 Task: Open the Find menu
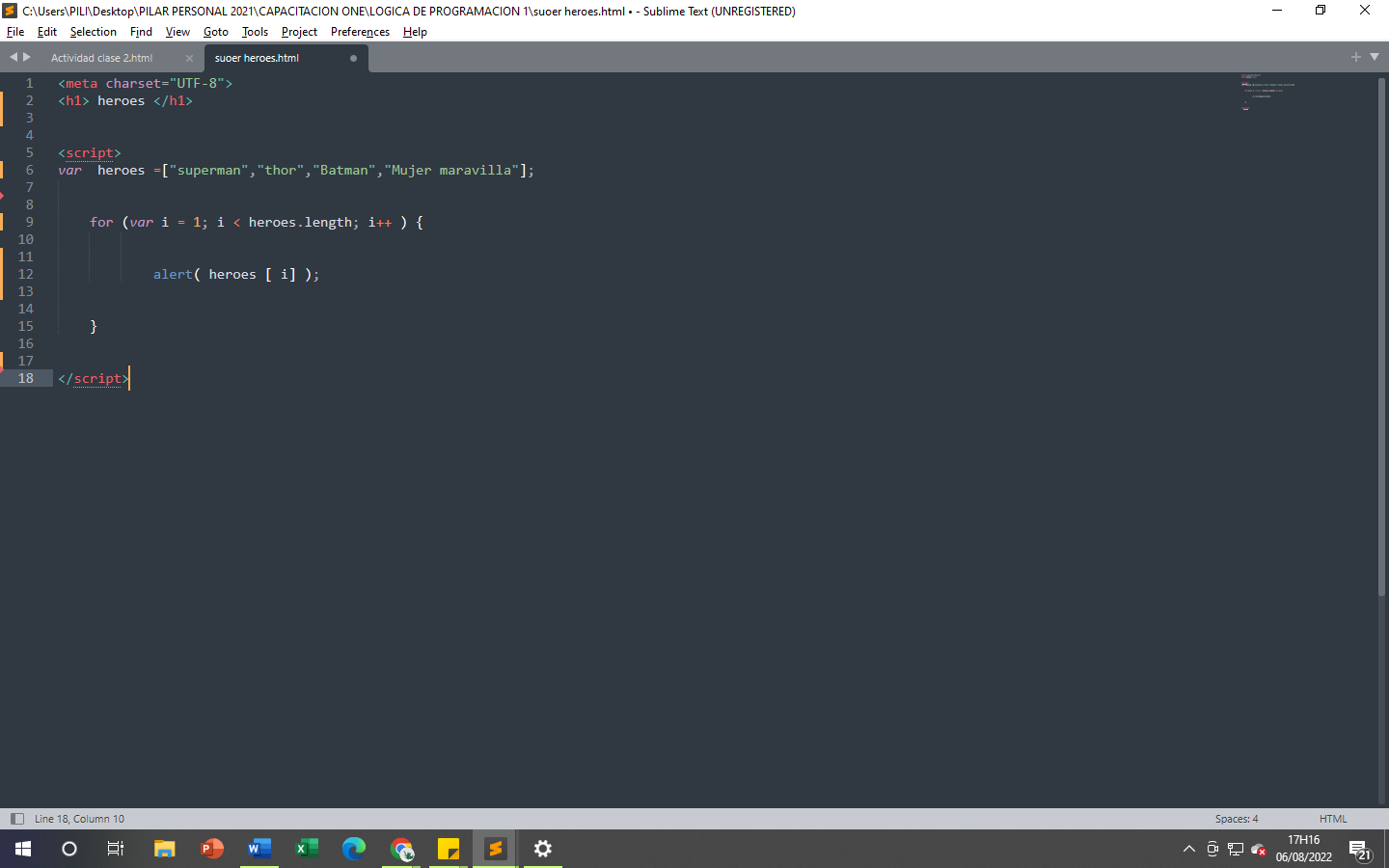pos(141,32)
